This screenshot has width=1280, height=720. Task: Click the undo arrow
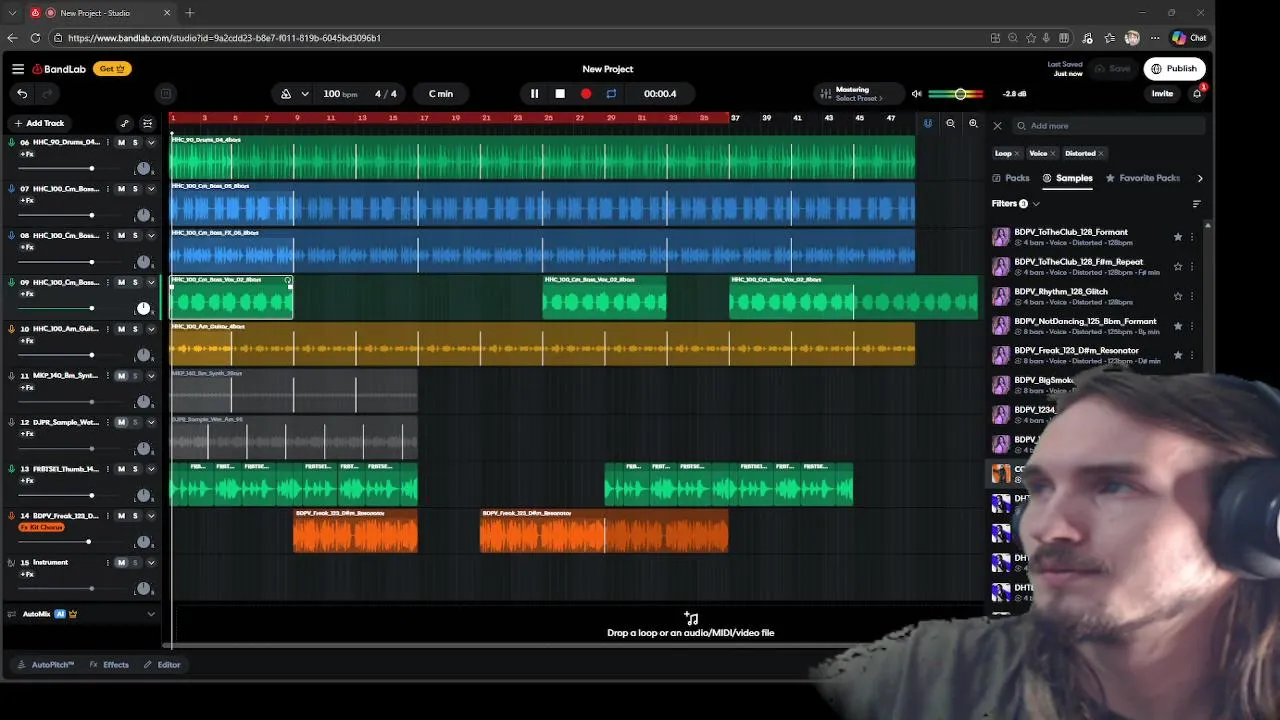[x=22, y=93]
